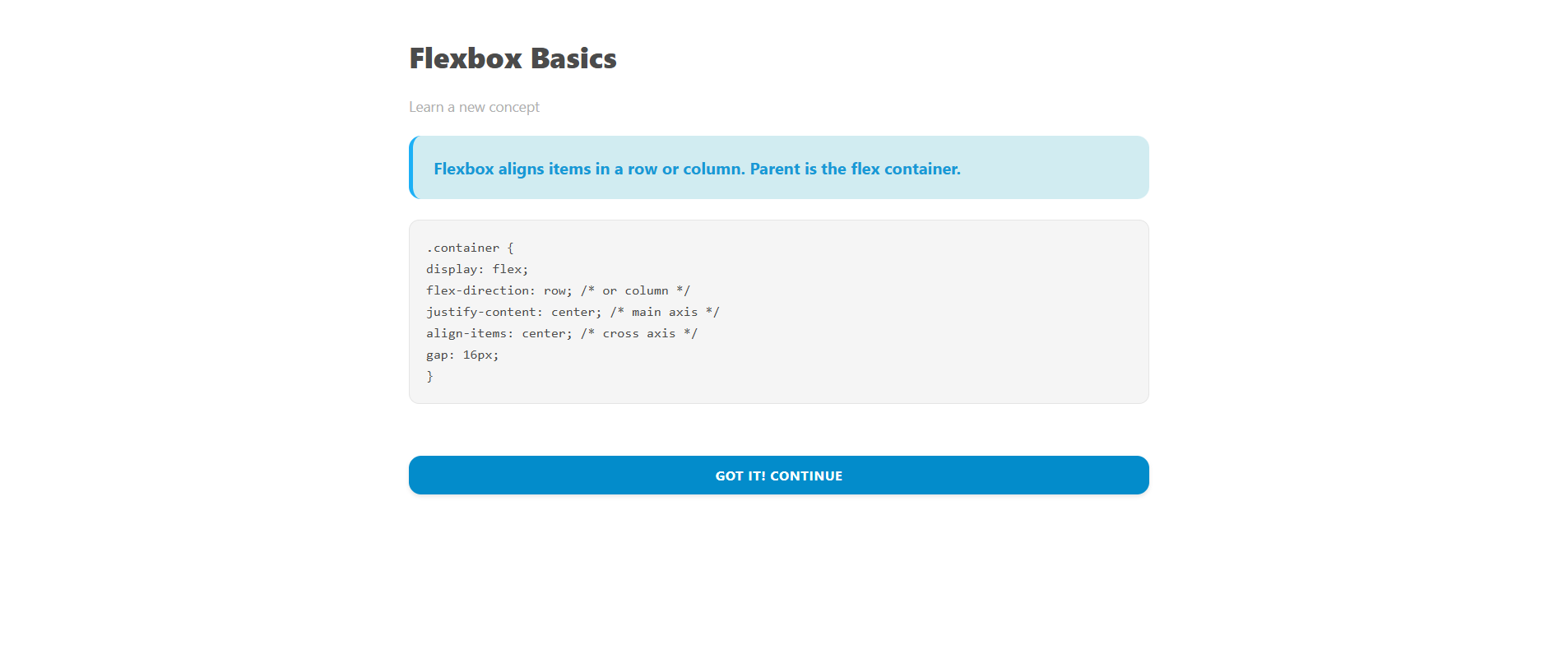Click 'Flexbox aligns items in a row' sentence

click(588, 169)
